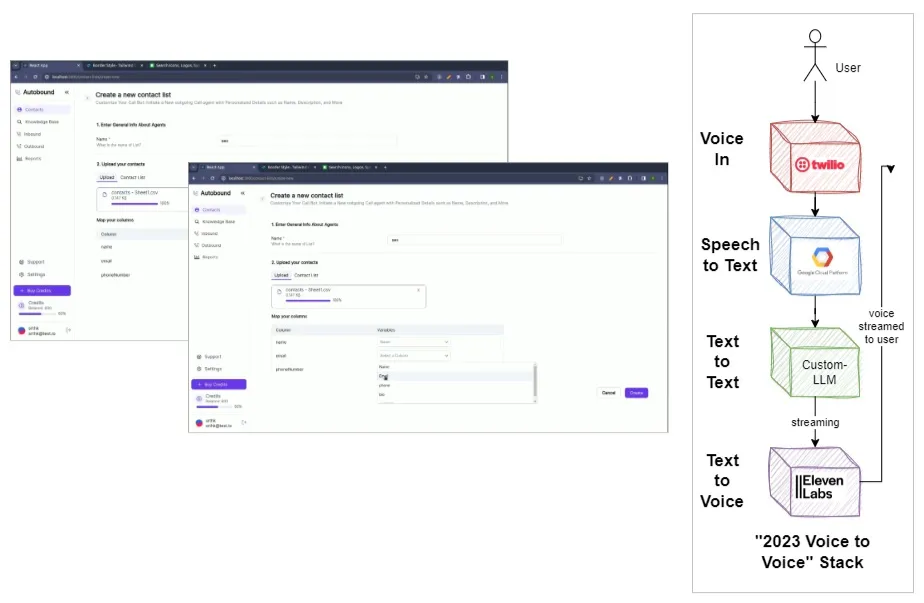Image resolution: width=924 pixels, height=603 pixels.
Task: Click the logout icon in the front window
Action: pyautogui.click(x=244, y=422)
